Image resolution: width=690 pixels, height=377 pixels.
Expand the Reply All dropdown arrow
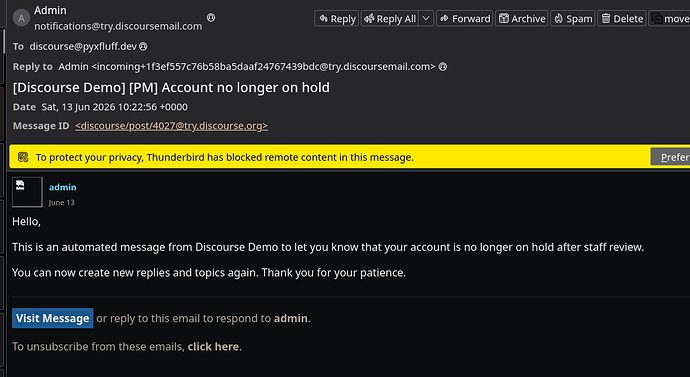coord(426,18)
